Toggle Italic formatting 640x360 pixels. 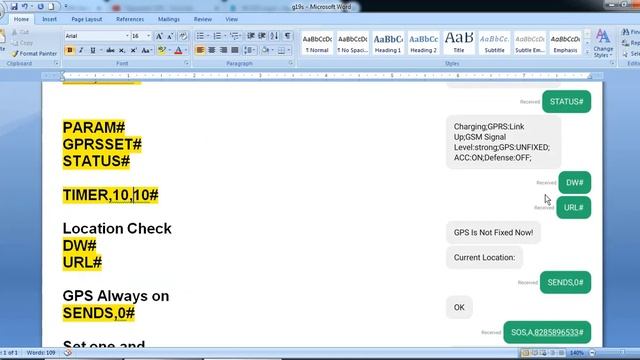(81, 50)
